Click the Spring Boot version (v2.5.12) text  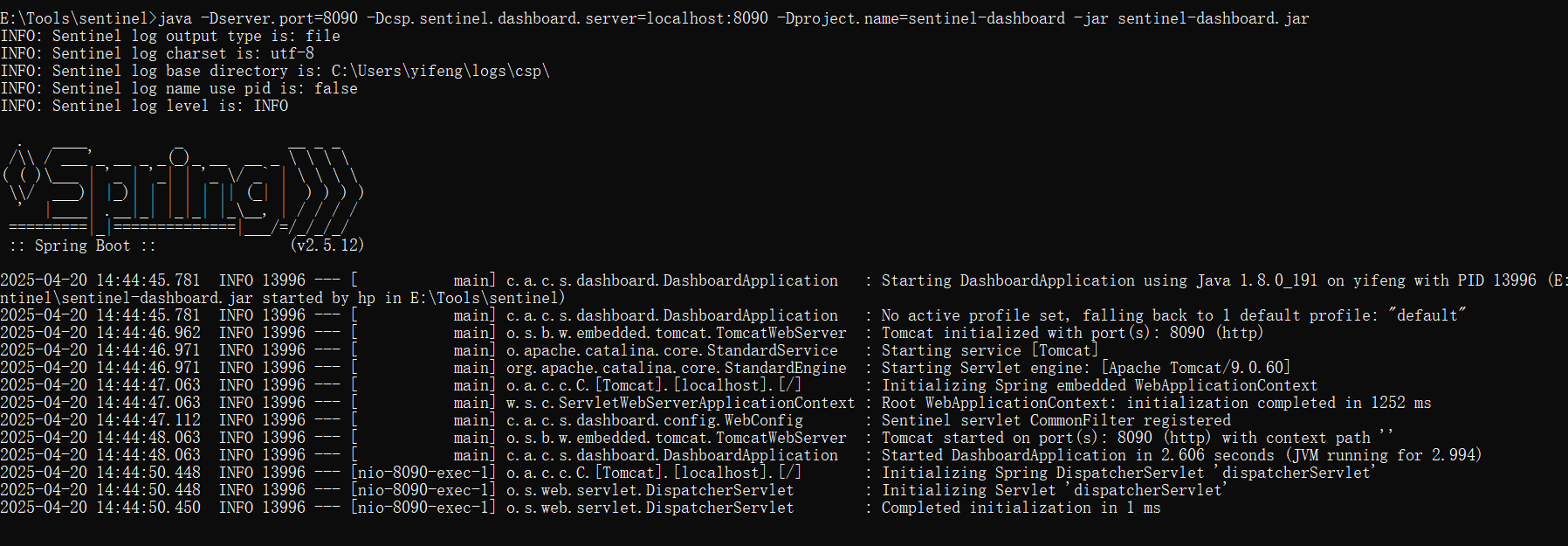[x=327, y=245]
